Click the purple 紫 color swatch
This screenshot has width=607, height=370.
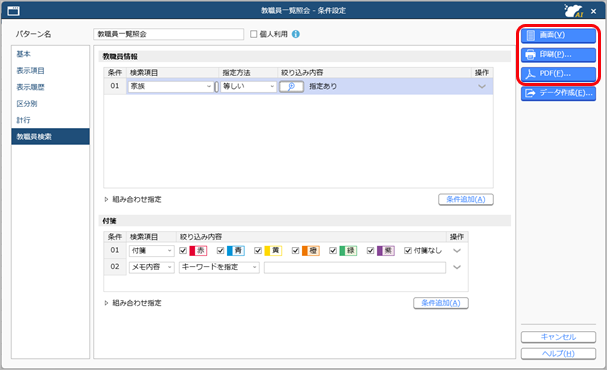pyautogui.click(x=386, y=251)
